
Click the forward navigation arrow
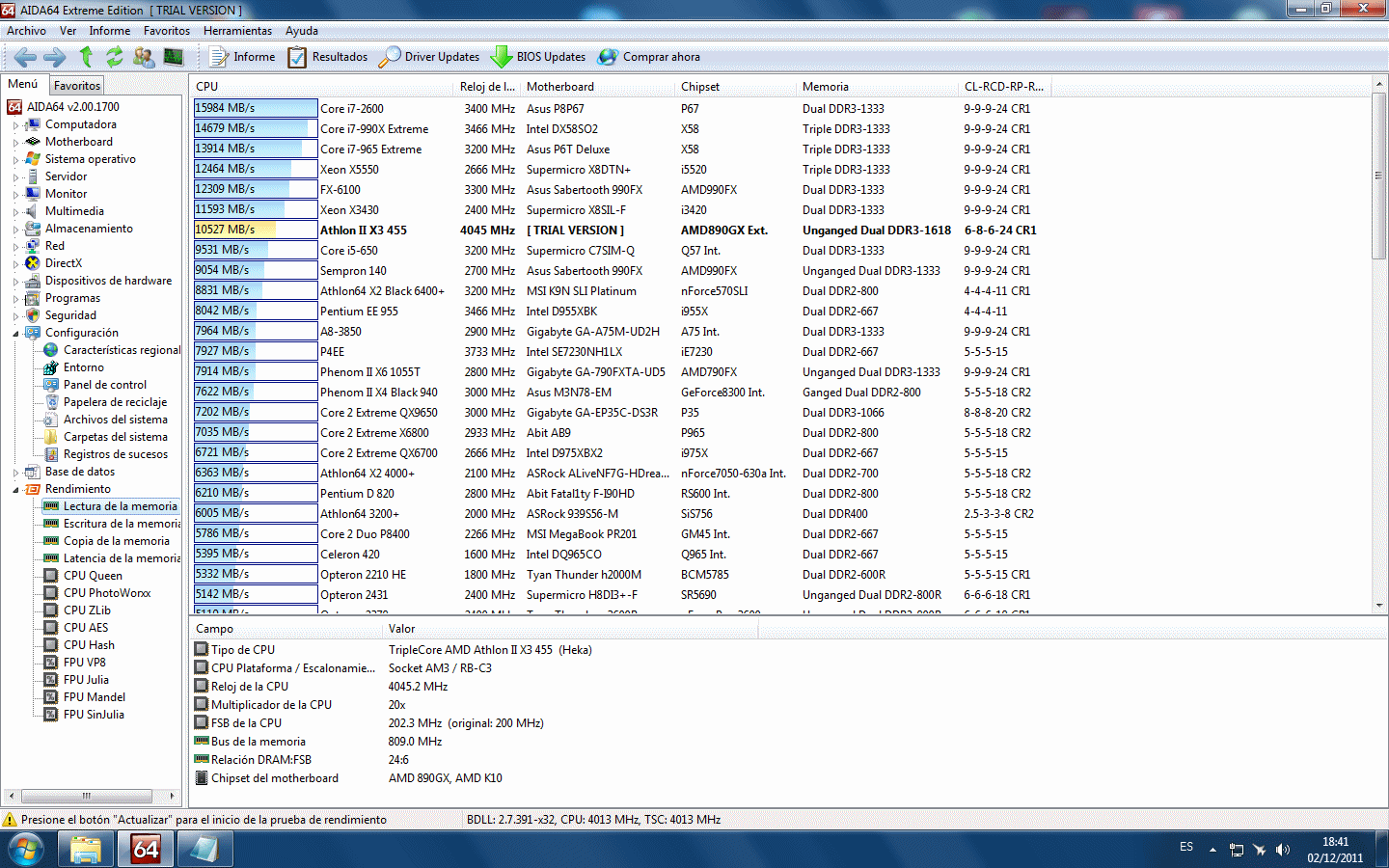55,57
